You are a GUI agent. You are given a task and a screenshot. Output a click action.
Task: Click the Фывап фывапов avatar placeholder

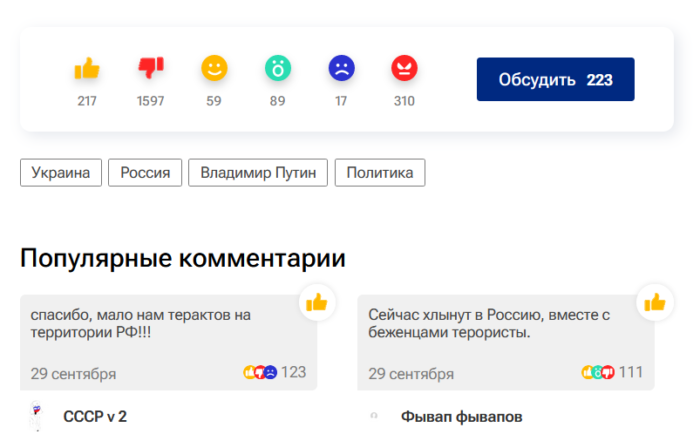374,416
